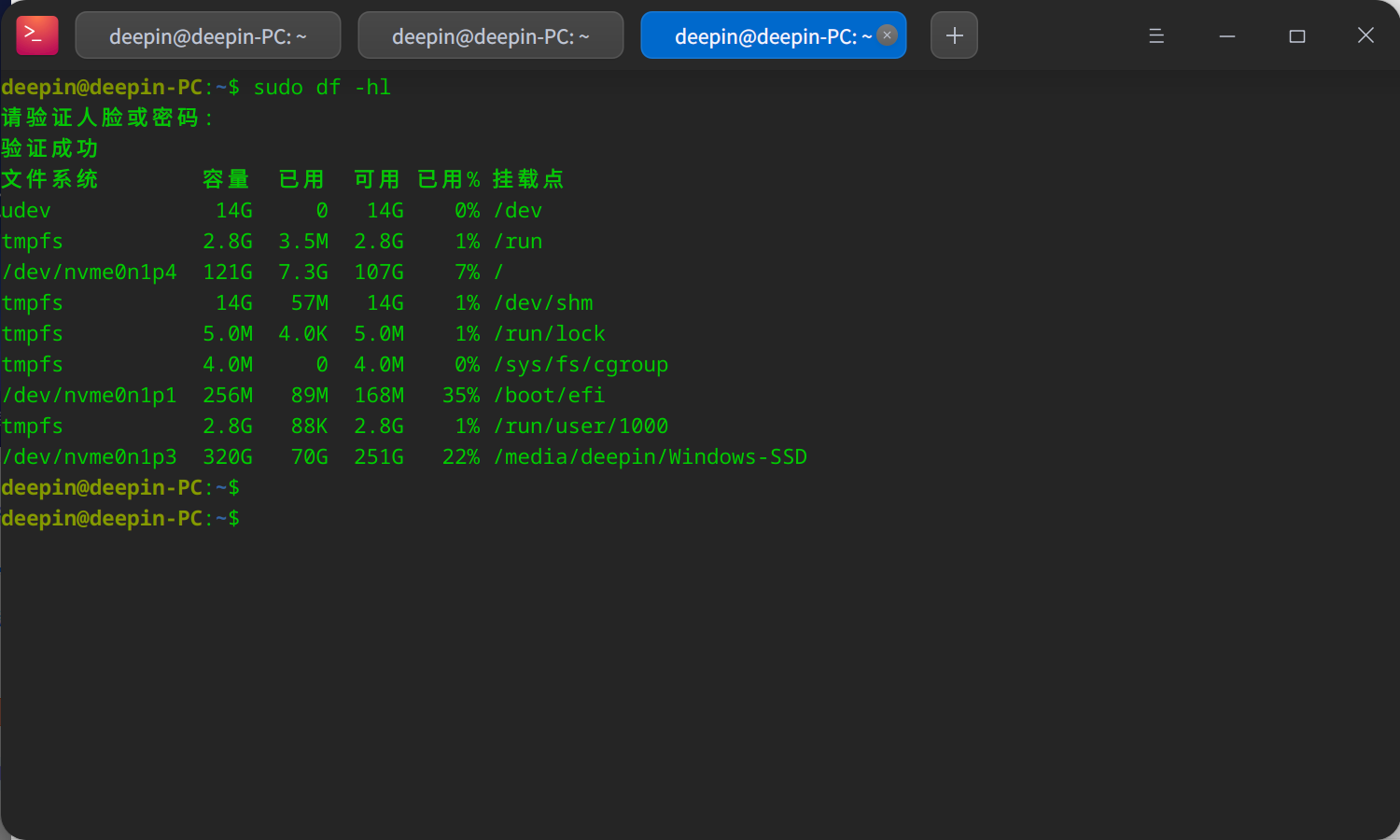Click the new tab plus icon
The height and width of the screenshot is (840, 1400).
(x=953, y=35)
